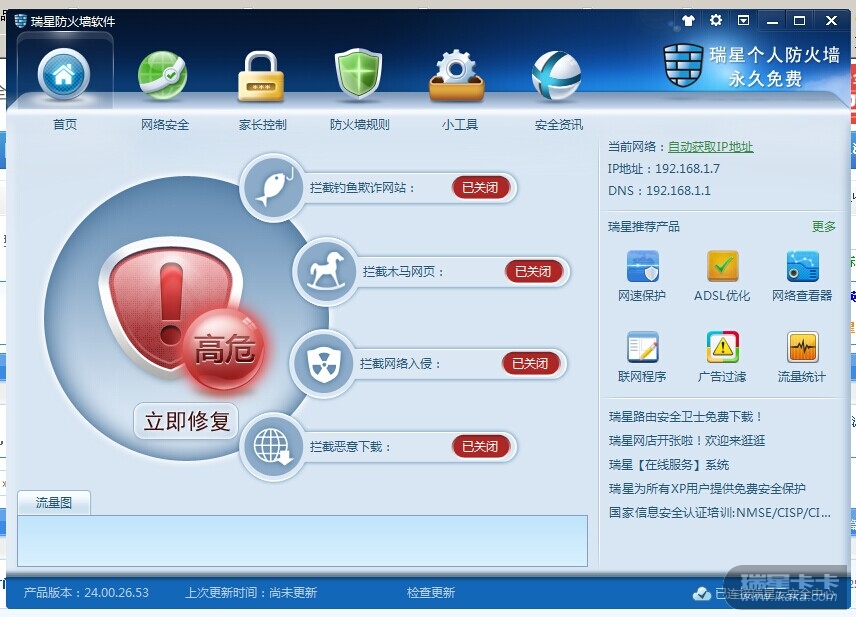The height and width of the screenshot is (617, 856).
Task: Launch the 网速保护 product icon
Action: point(643,266)
